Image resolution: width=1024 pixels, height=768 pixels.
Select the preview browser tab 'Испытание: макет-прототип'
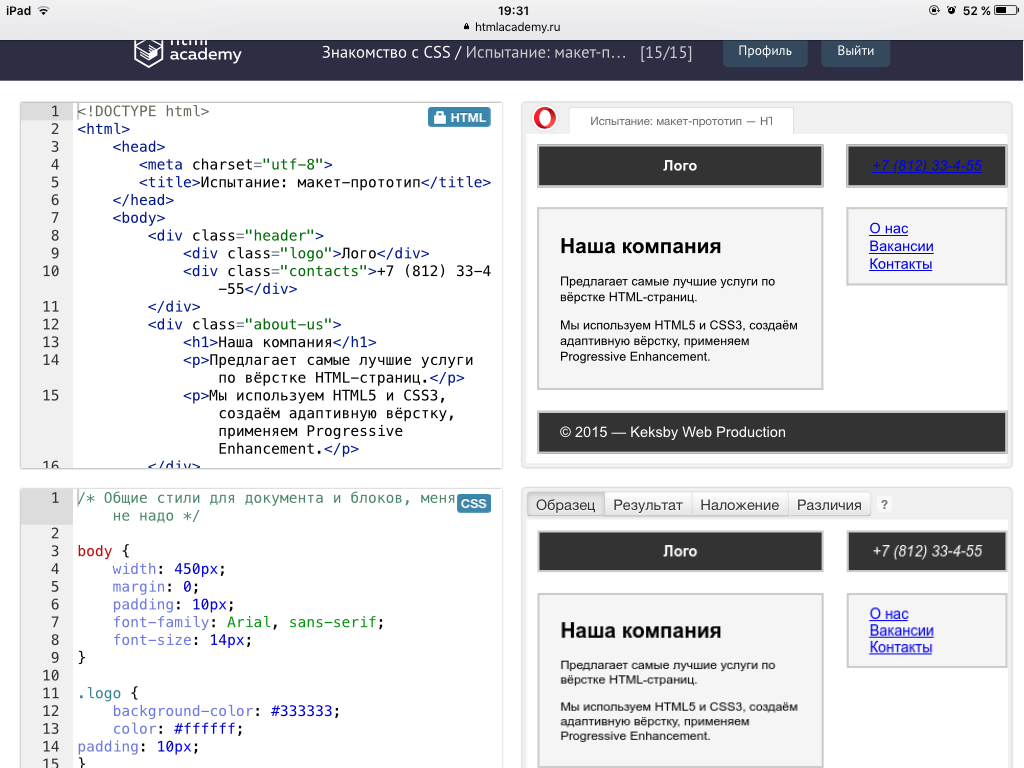coord(681,121)
